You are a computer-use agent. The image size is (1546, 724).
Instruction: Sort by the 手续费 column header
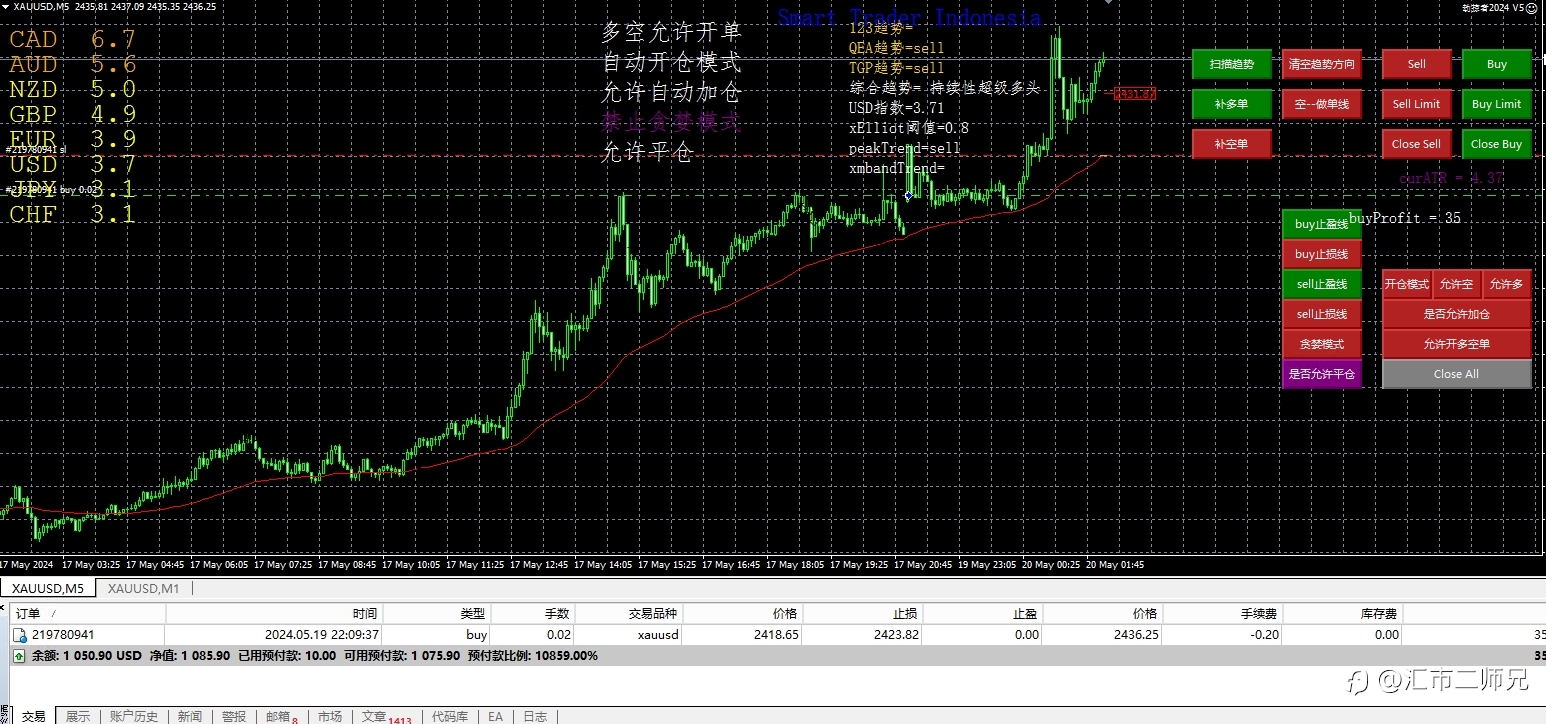click(1223, 613)
